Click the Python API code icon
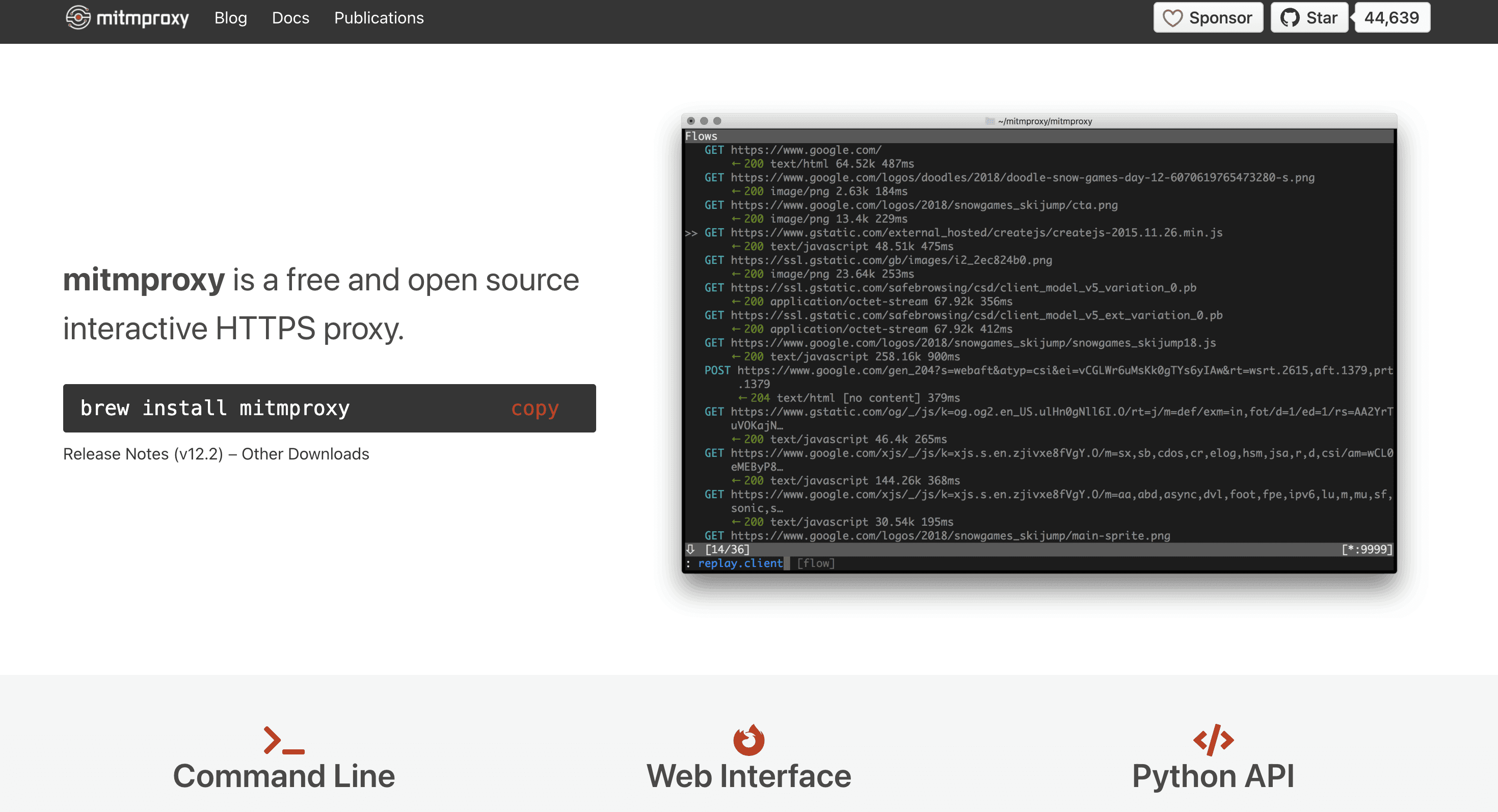Image resolution: width=1498 pixels, height=812 pixels. (x=1213, y=740)
